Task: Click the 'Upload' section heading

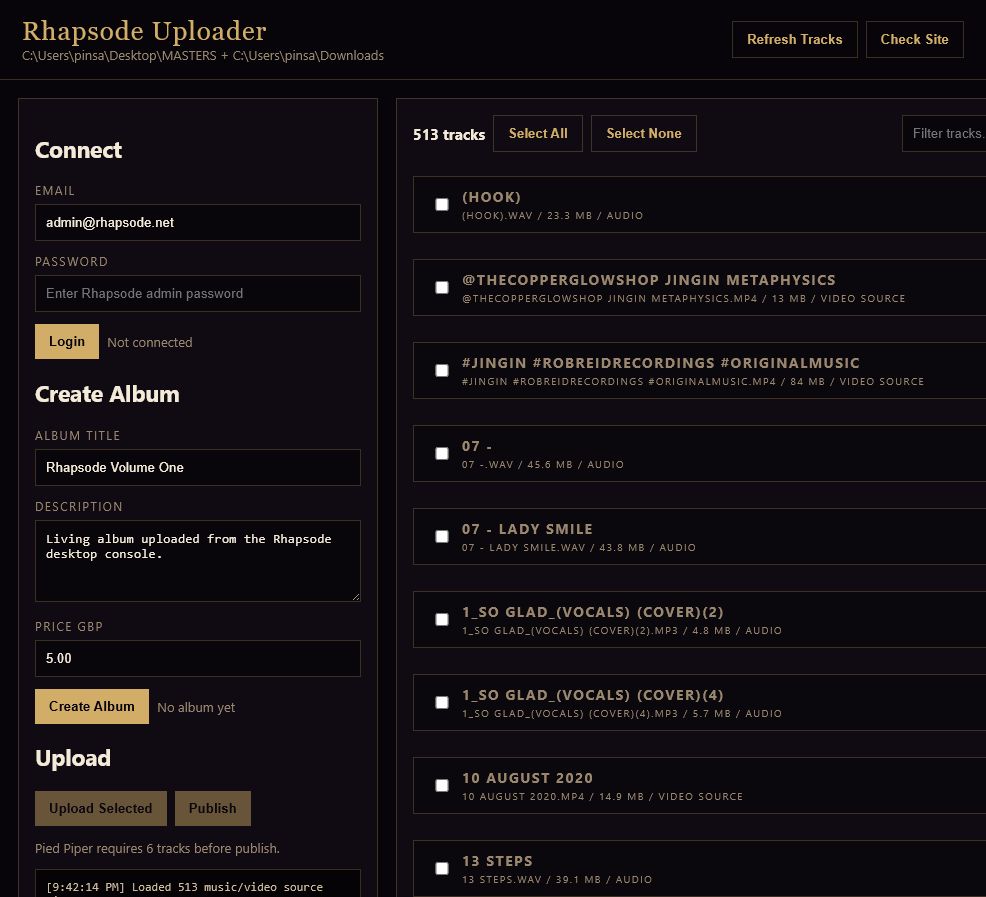Action: point(73,759)
